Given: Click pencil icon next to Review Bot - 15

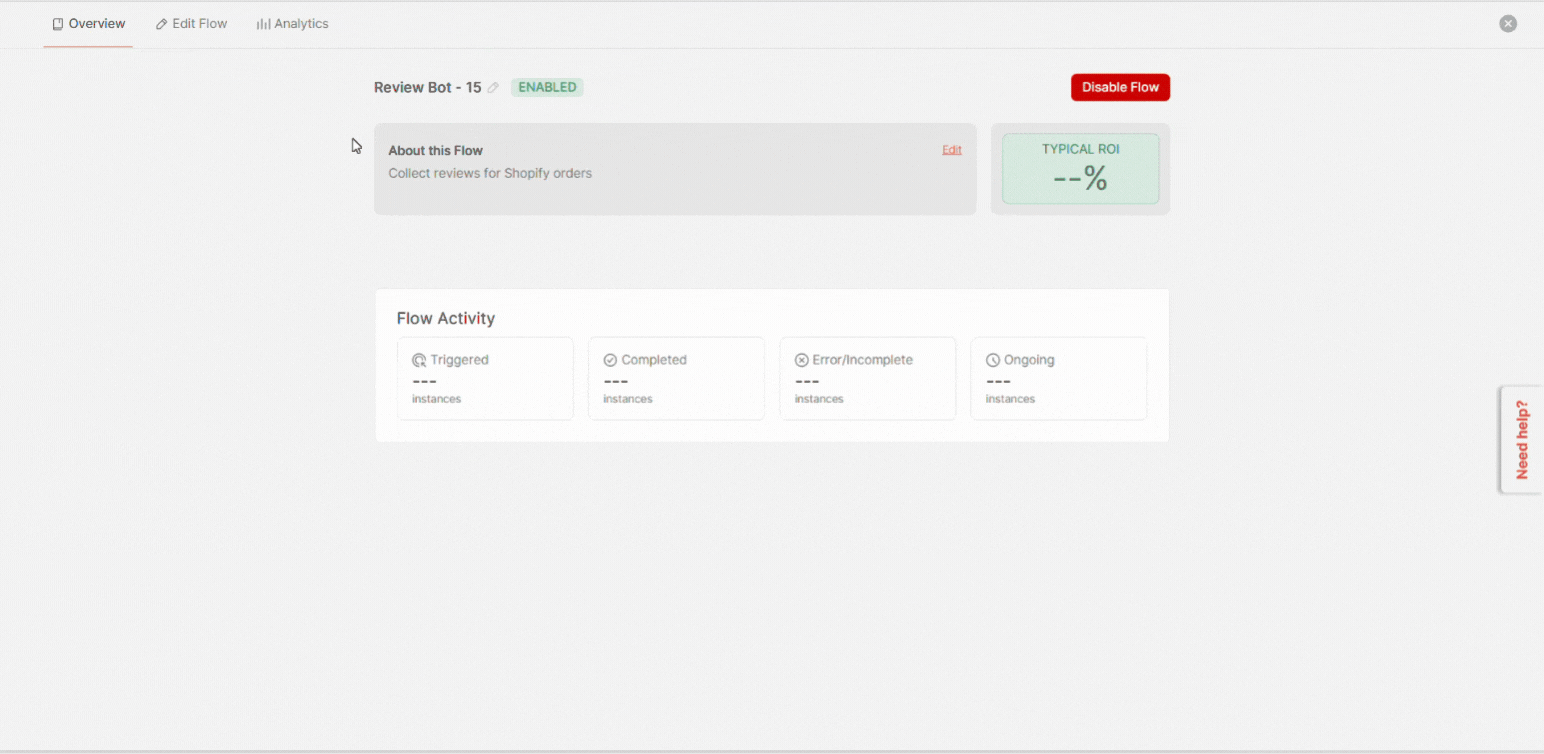Looking at the screenshot, I should pyautogui.click(x=493, y=88).
